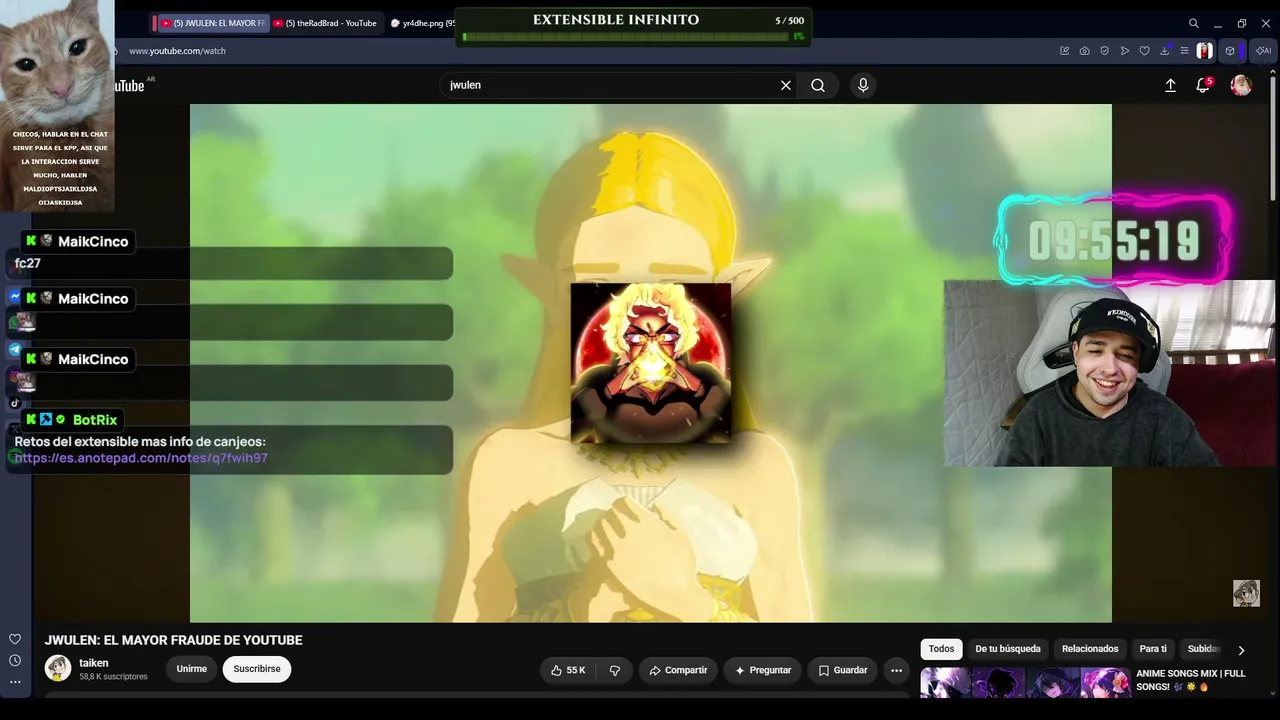1280x720 pixels.
Task: Open TikTok in the browser sidebar
Action: (15, 404)
